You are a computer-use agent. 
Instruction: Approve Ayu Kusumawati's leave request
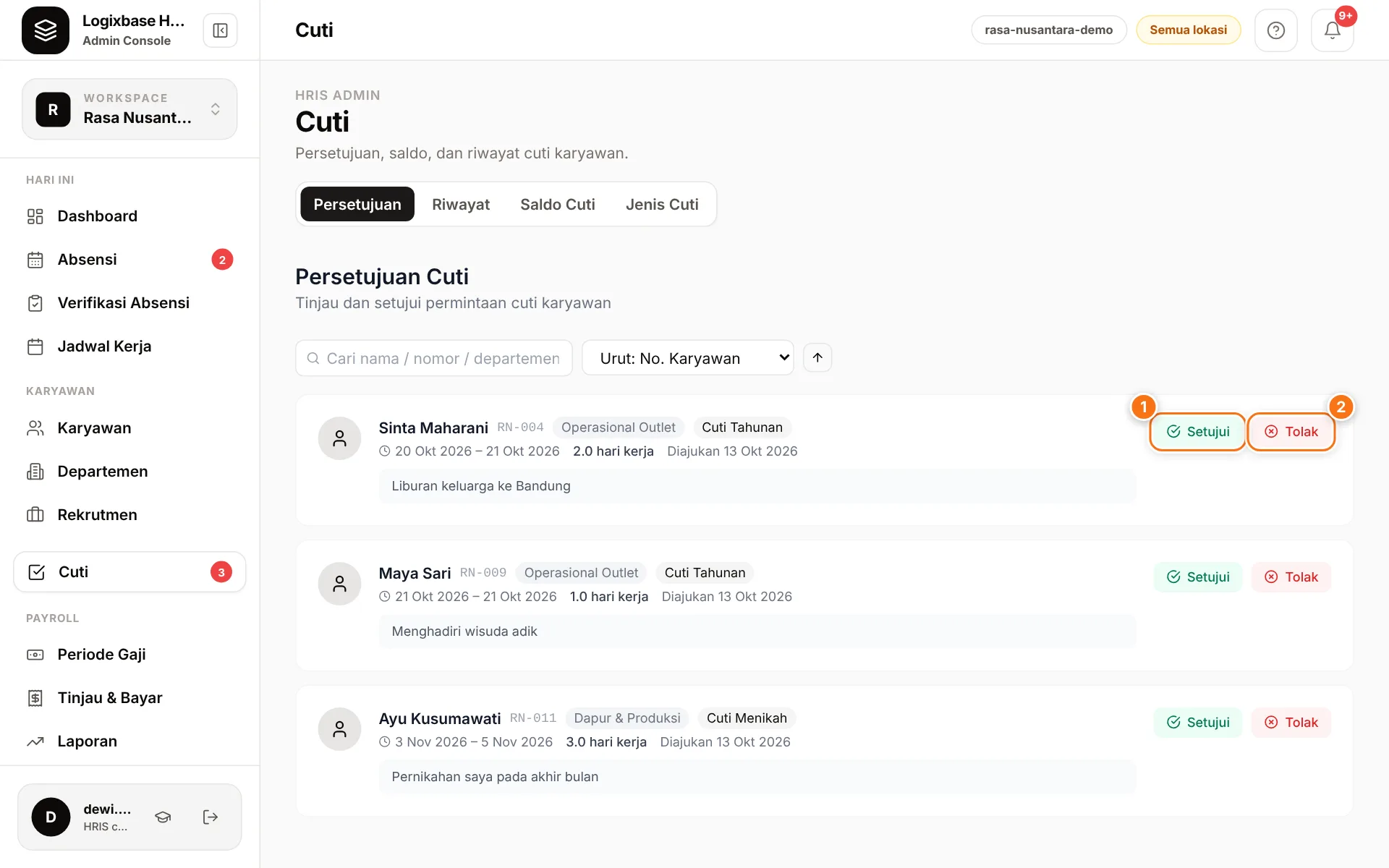tap(1198, 723)
